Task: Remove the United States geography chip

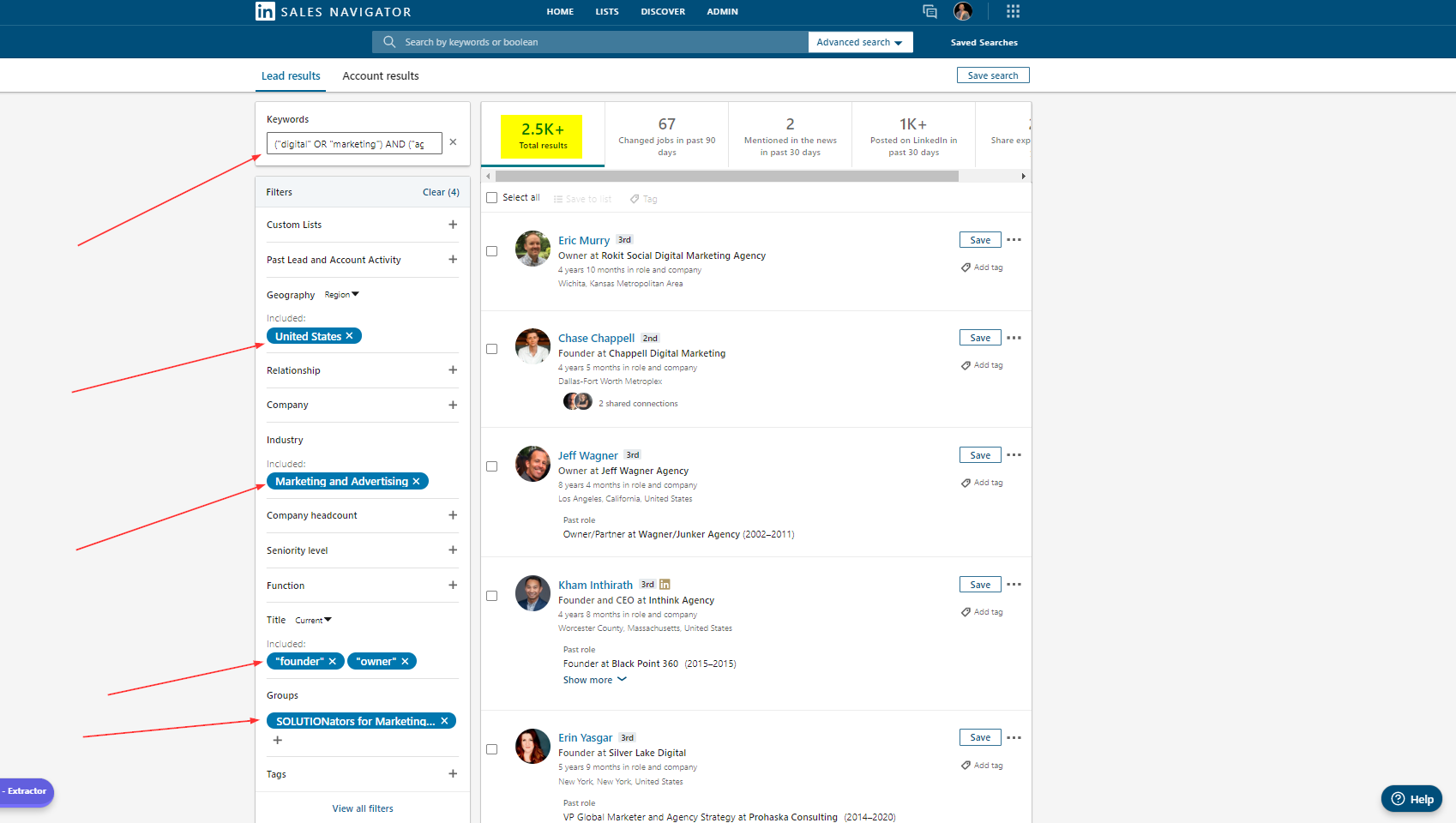Action: pyautogui.click(x=350, y=336)
